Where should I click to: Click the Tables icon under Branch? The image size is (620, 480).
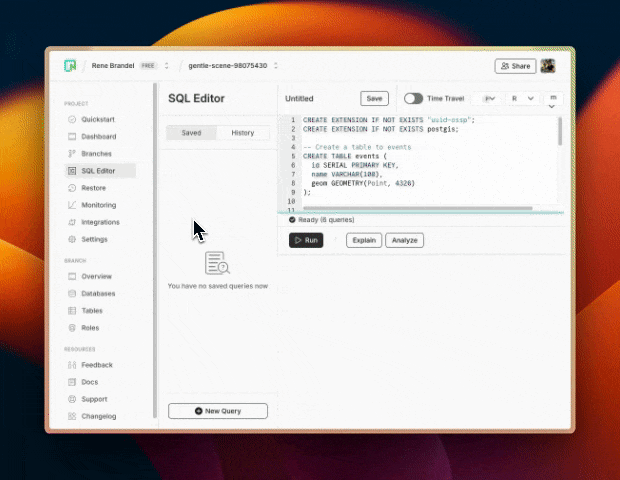click(72, 311)
